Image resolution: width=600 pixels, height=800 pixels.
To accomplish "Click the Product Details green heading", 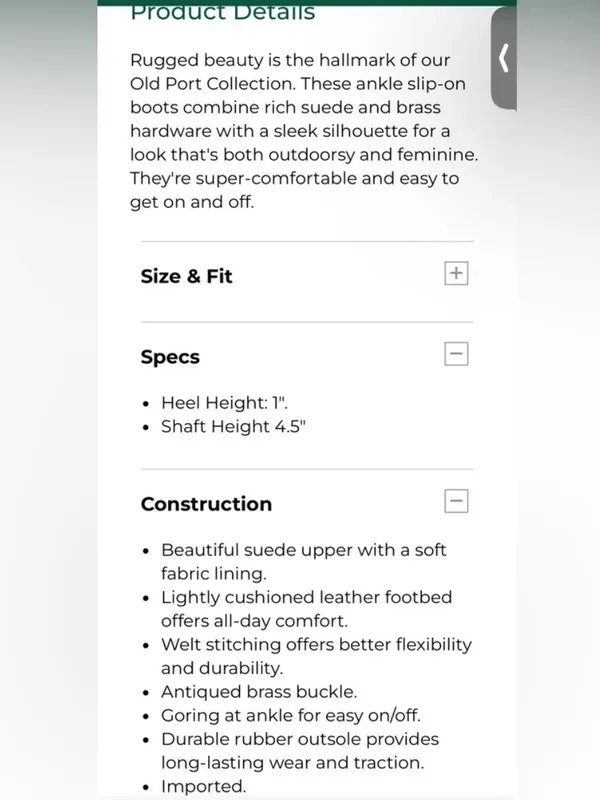I will (x=223, y=13).
